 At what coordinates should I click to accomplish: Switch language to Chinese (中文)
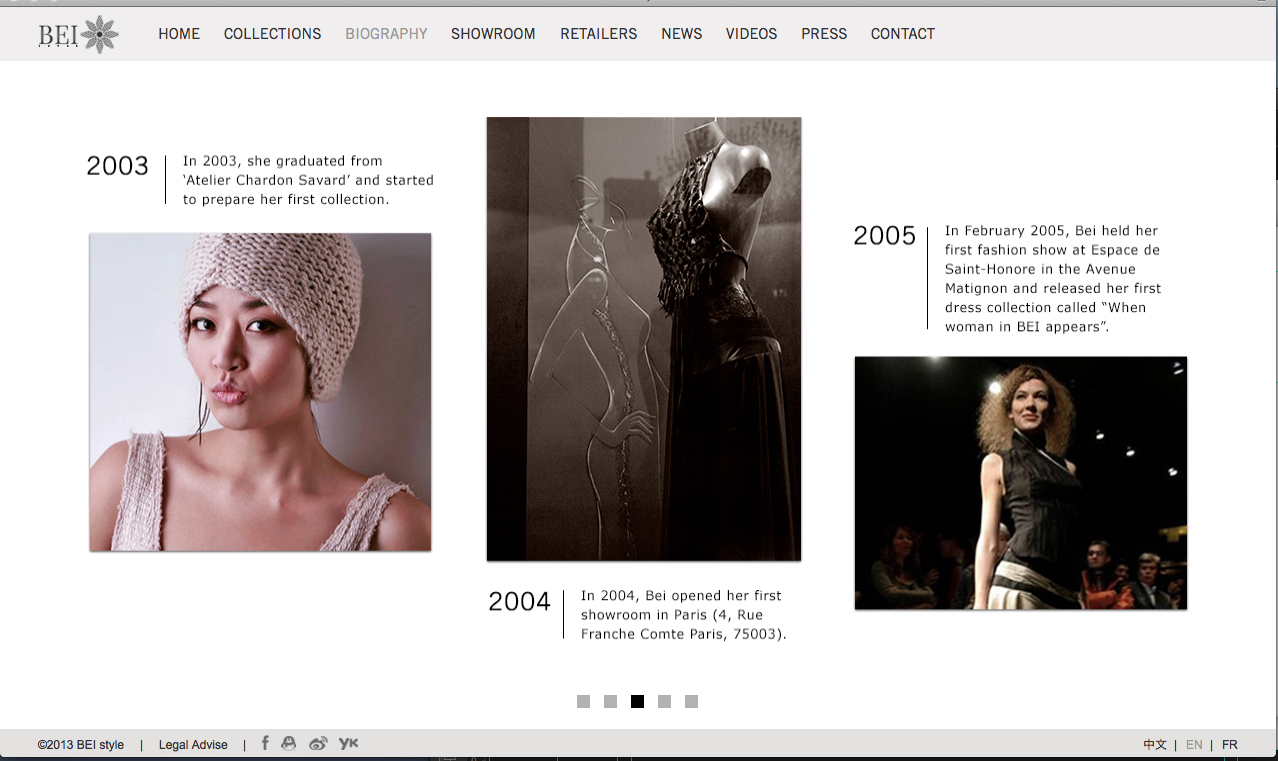tap(1155, 745)
